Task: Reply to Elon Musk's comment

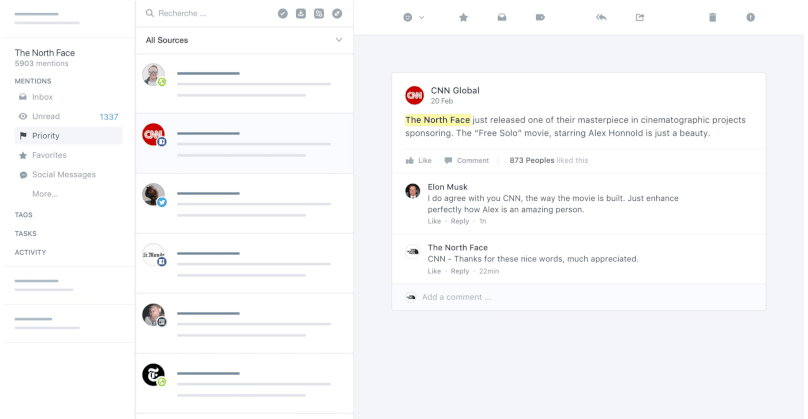Action: tap(460, 221)
